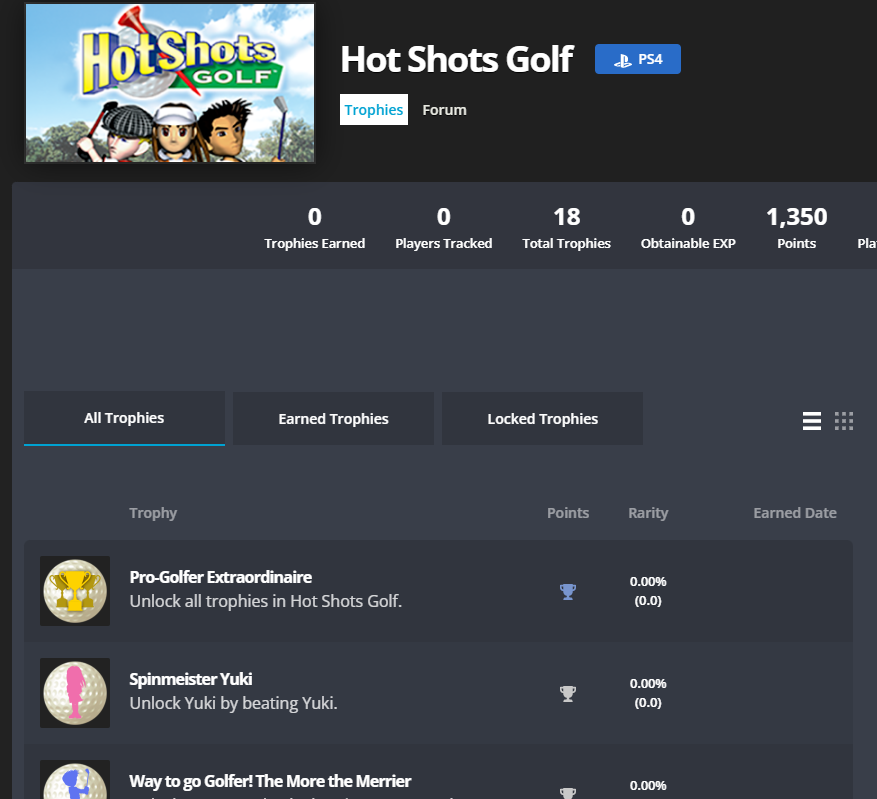
Task: Show Locked Trophies tab
Action: (543, 419)
